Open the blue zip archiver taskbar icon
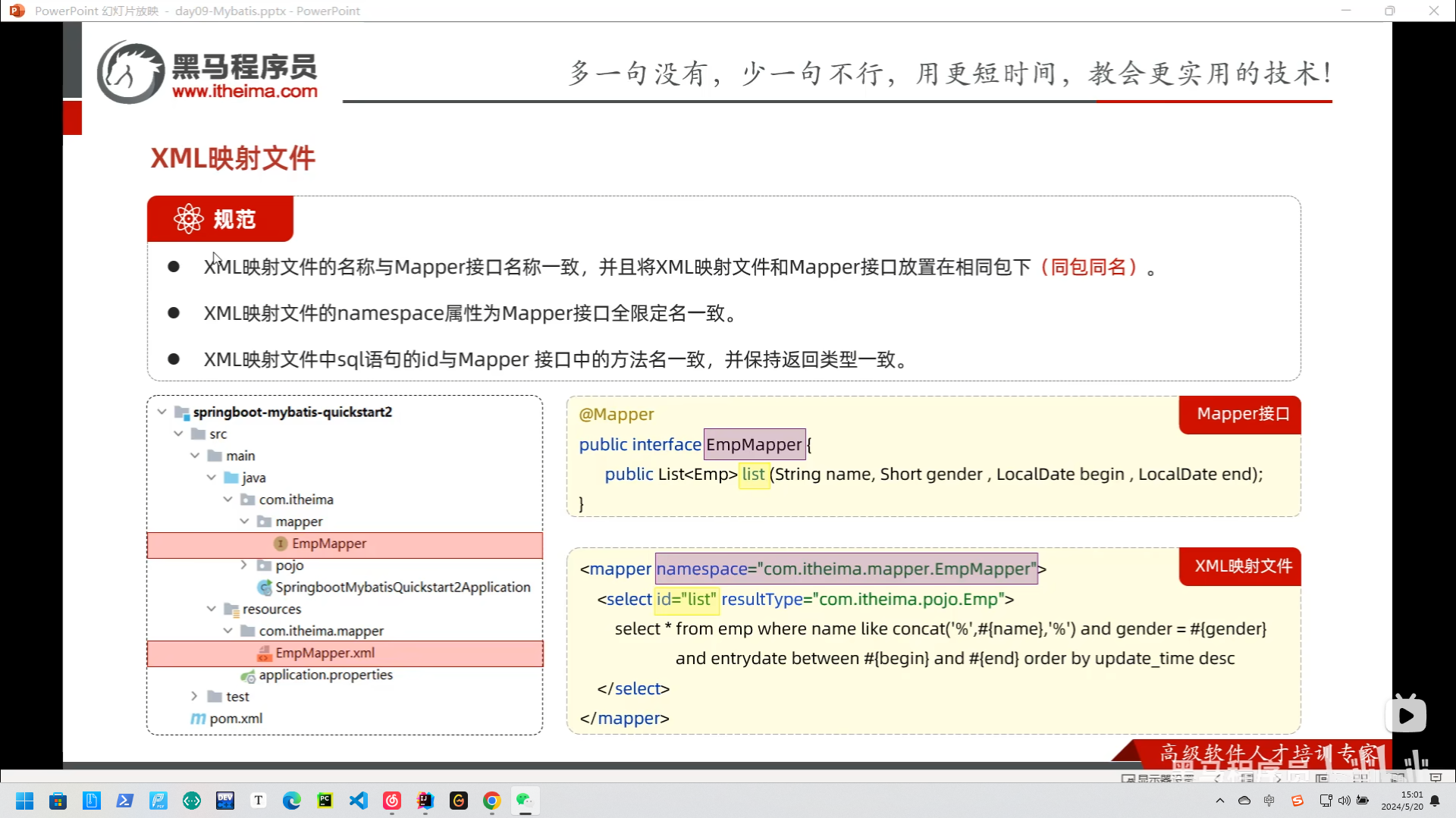The height and width of the screenshot is (818, 1456). pyautogui.click(x=92, y=801)
